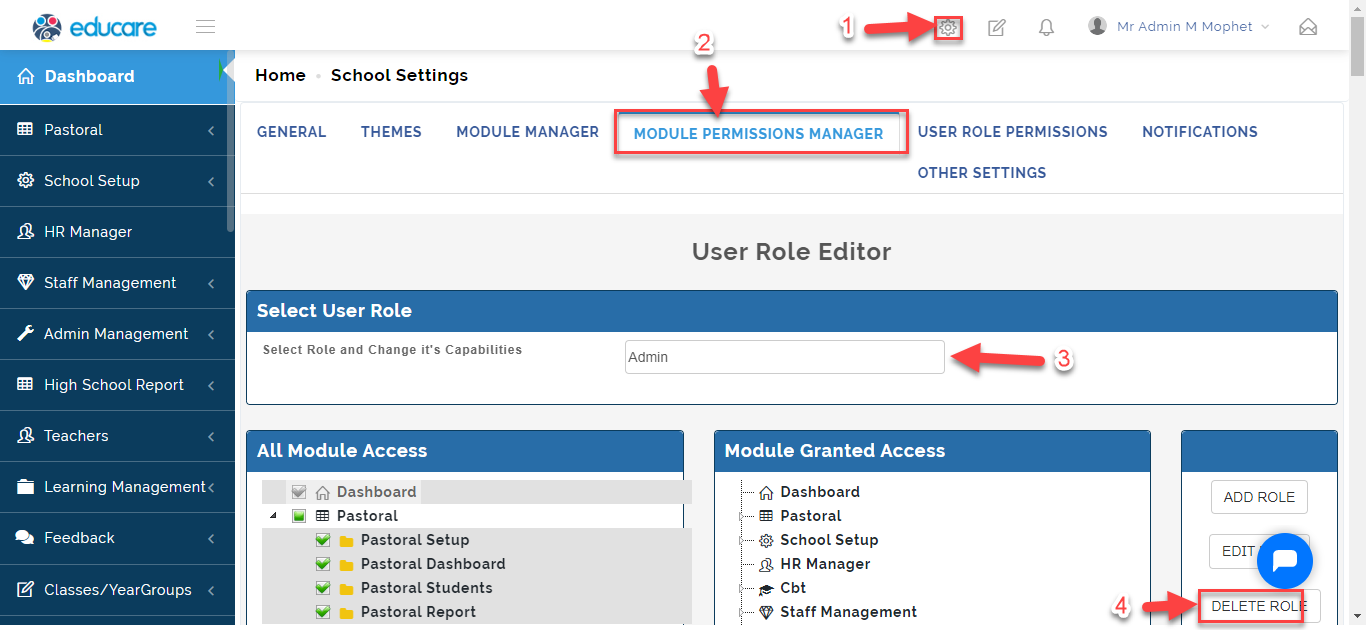Open Dashboard in the sidebar
1366x630 pixels.
[117, 76]
